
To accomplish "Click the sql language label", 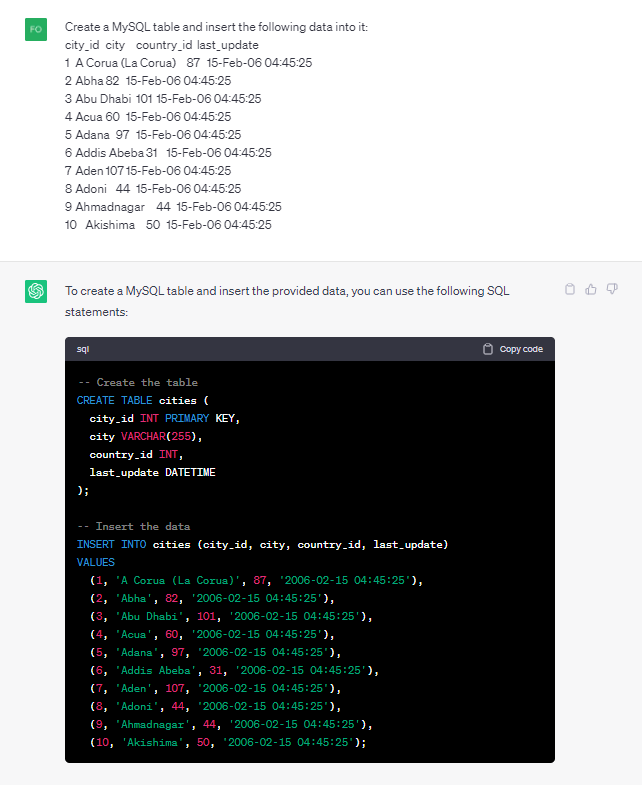I will (x=83, y=349).
